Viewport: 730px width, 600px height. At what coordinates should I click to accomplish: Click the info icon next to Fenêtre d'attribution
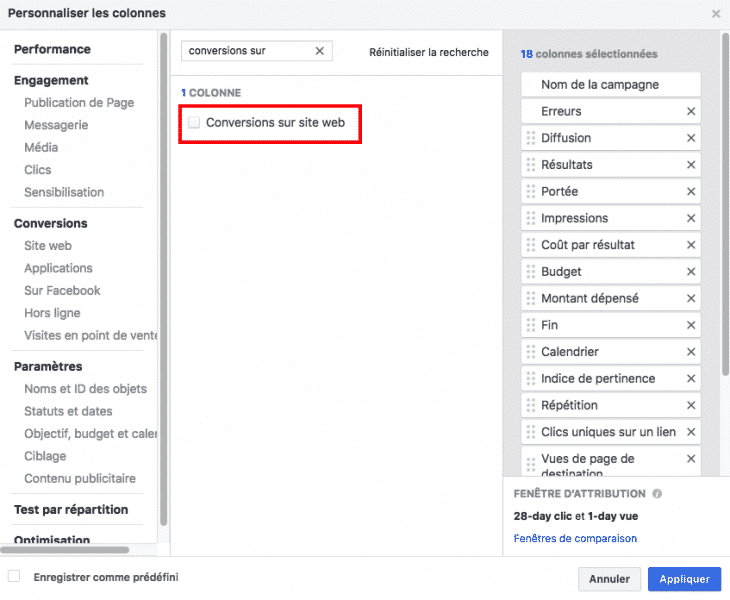657,494
